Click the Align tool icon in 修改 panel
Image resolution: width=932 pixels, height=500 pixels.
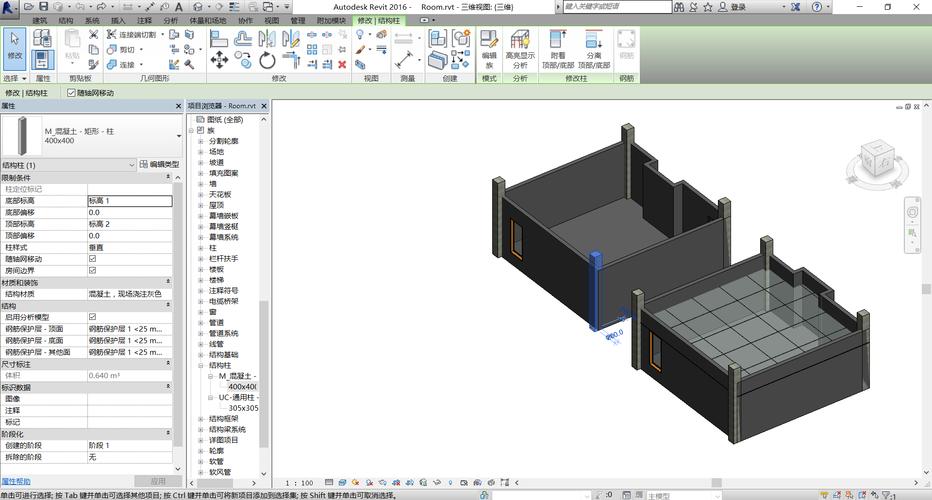click(219, 39)
